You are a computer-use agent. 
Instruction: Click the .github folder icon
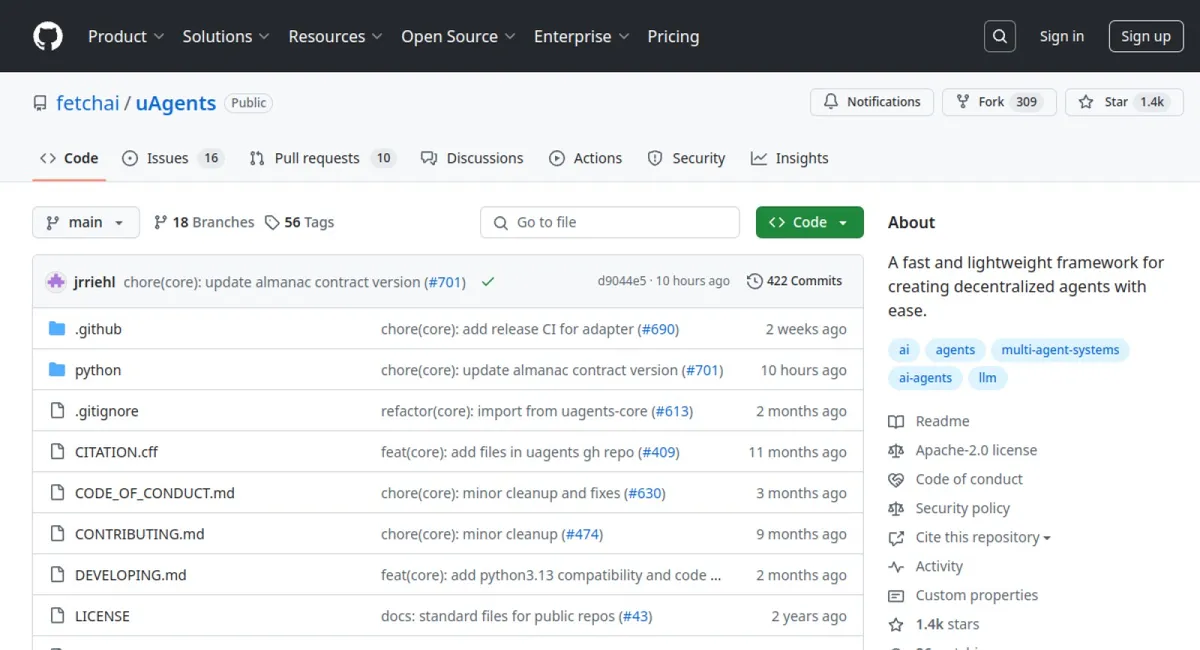pos(57,329)
